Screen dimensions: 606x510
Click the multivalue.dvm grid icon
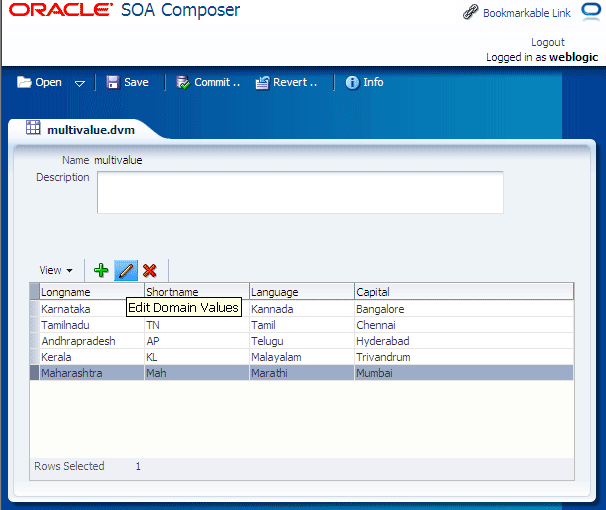33,127
